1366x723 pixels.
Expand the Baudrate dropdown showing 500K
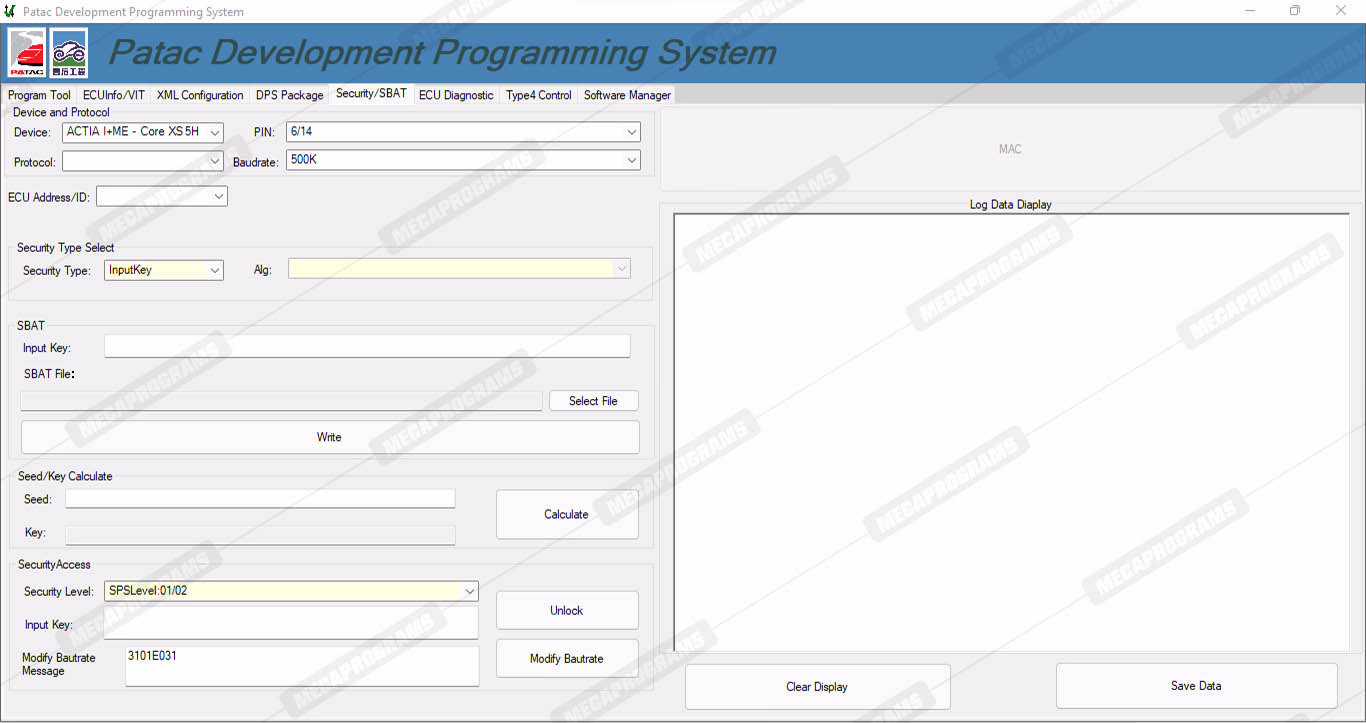point(463,160)
